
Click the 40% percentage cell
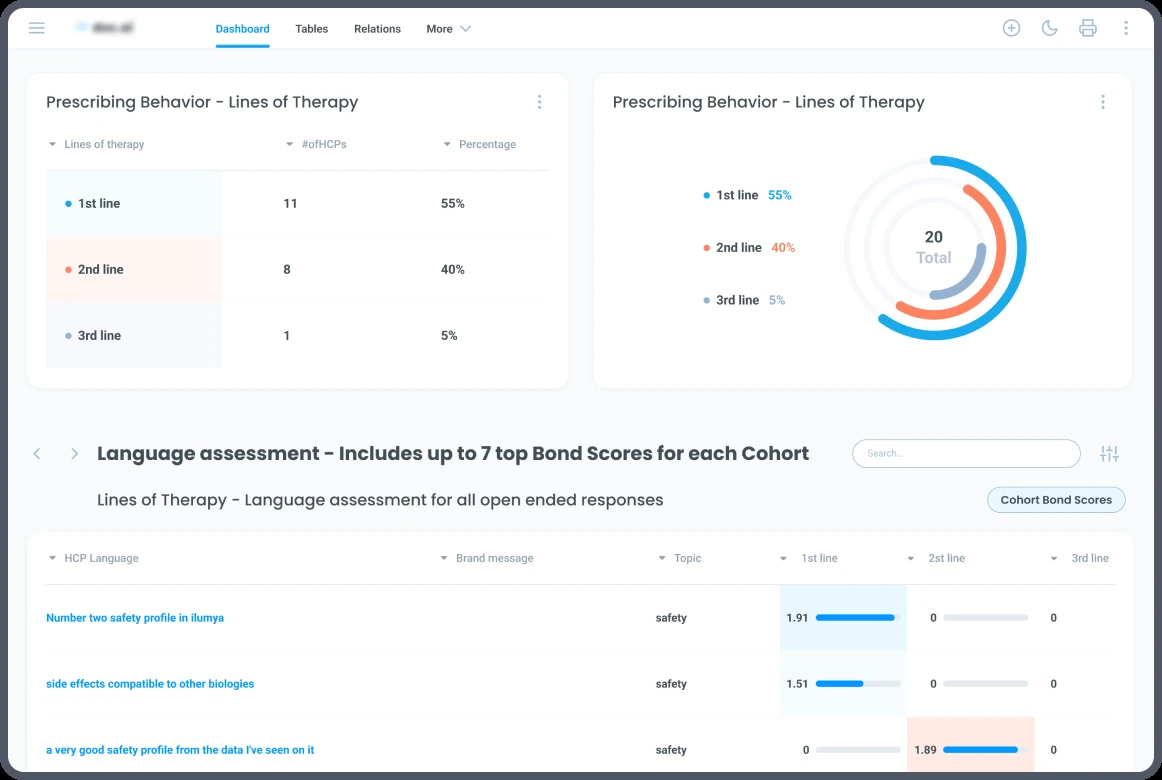click(x=453, y=270)
